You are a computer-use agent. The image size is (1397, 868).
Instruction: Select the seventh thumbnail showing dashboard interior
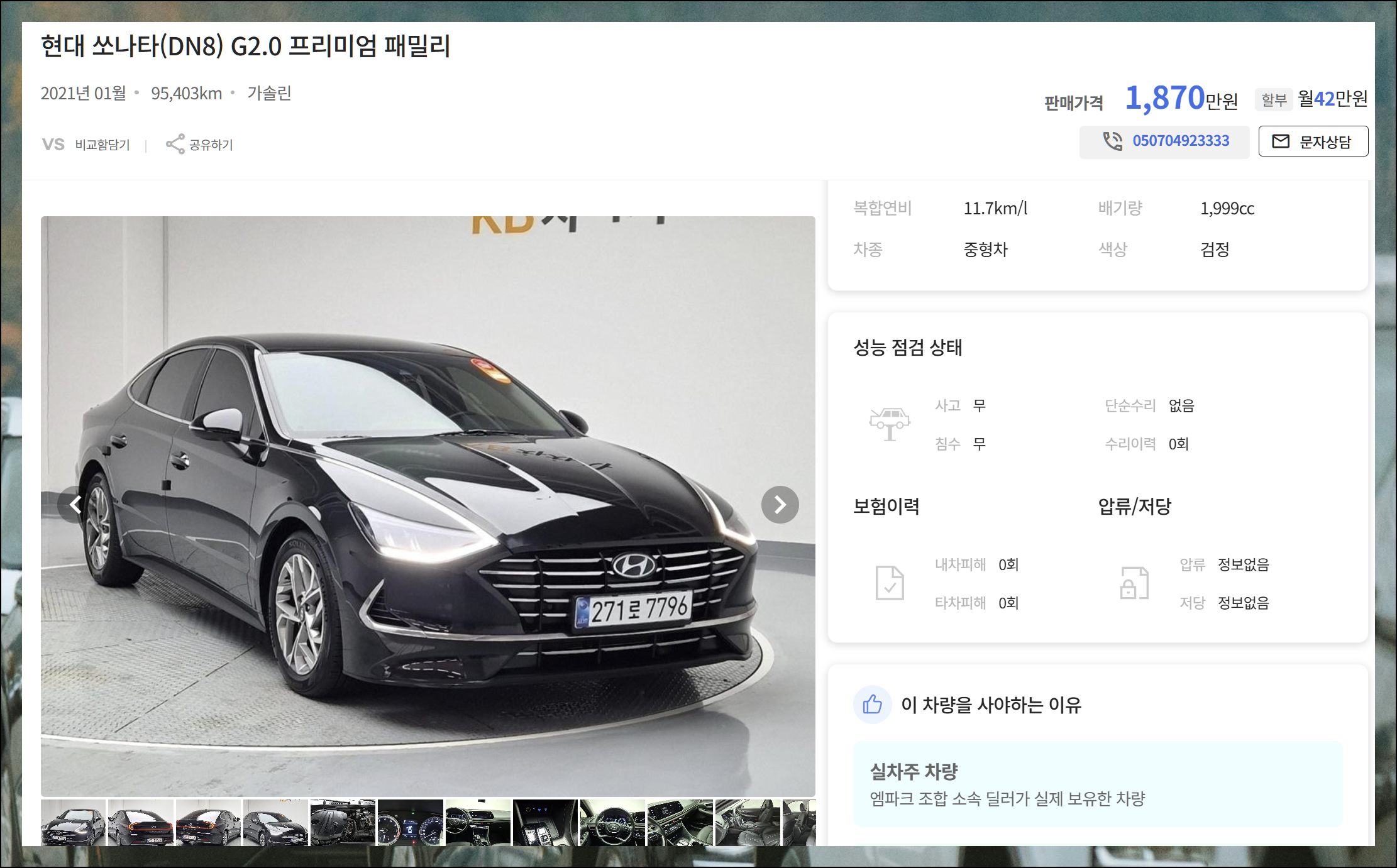point(478,823)
